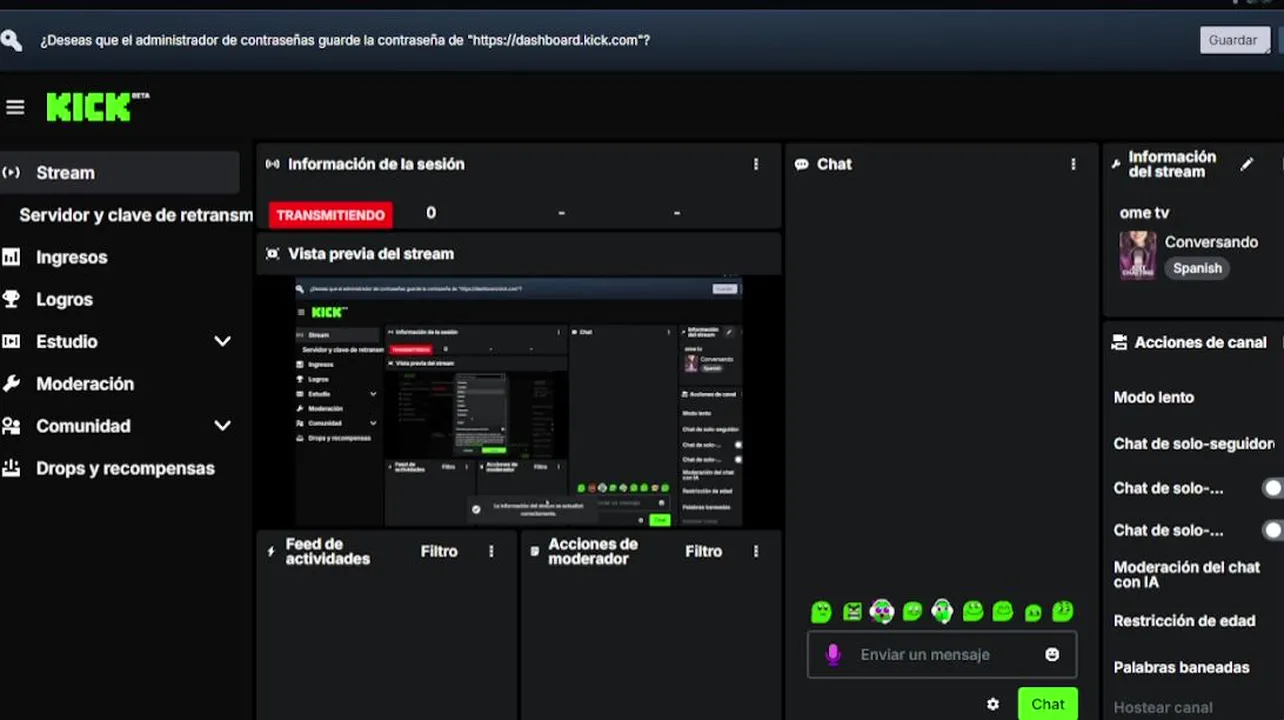Open the Chat panel three-dot menu

tap(1073, 164)
